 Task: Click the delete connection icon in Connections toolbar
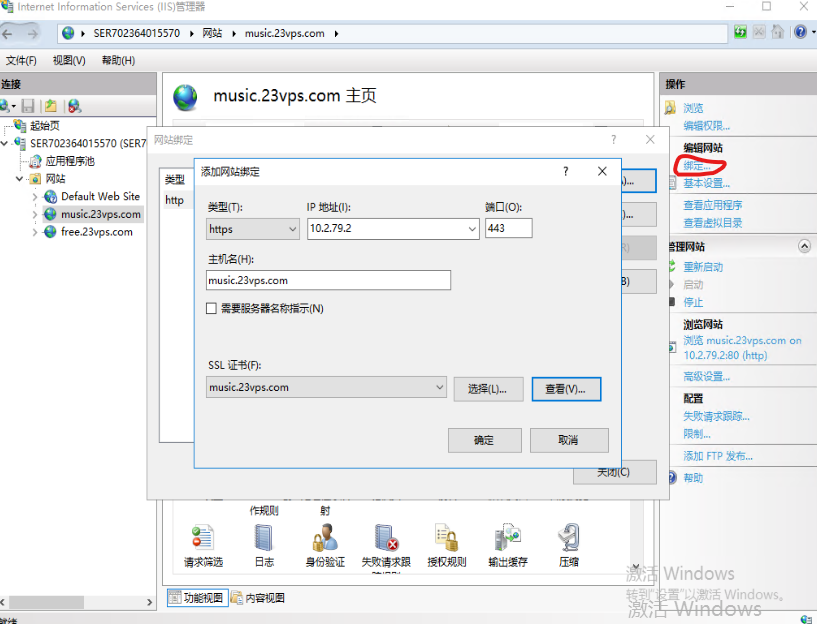75,106
